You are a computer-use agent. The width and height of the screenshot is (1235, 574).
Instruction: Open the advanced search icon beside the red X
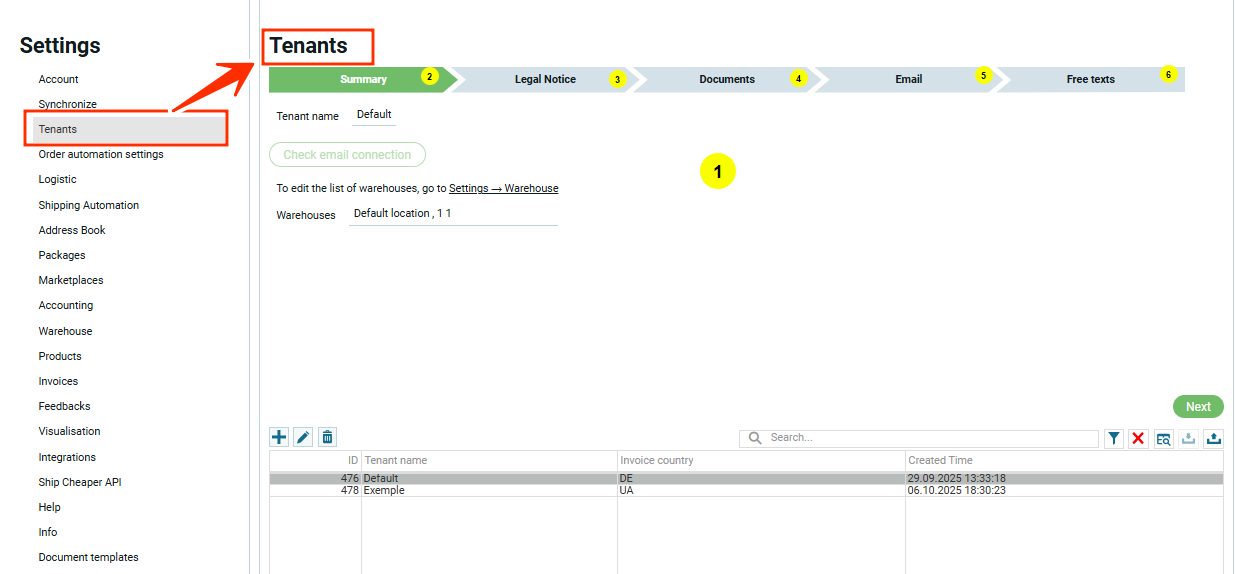click(x=1163, y=438)
